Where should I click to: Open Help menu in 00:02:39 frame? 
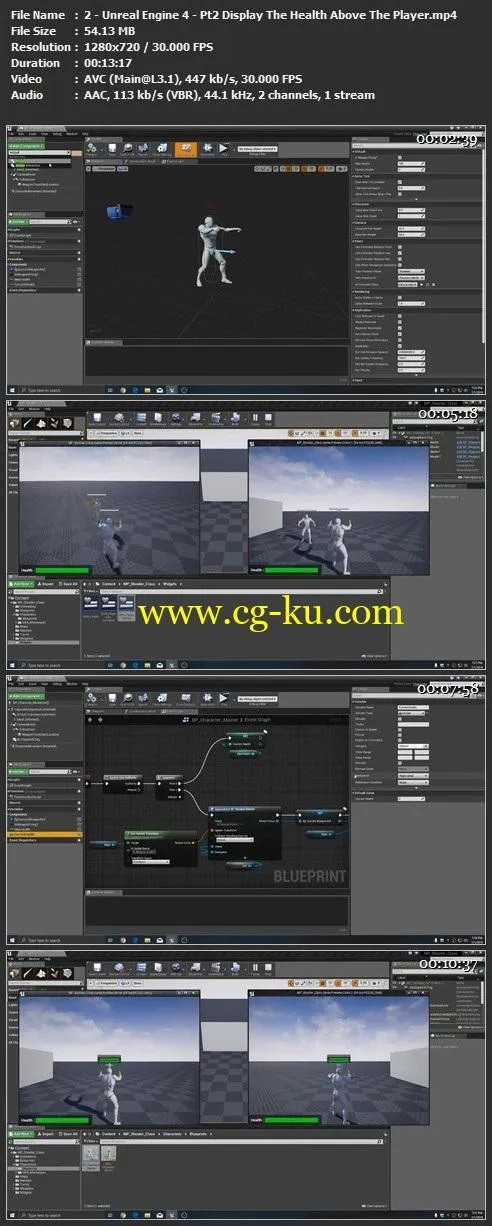tap(85, 133)
